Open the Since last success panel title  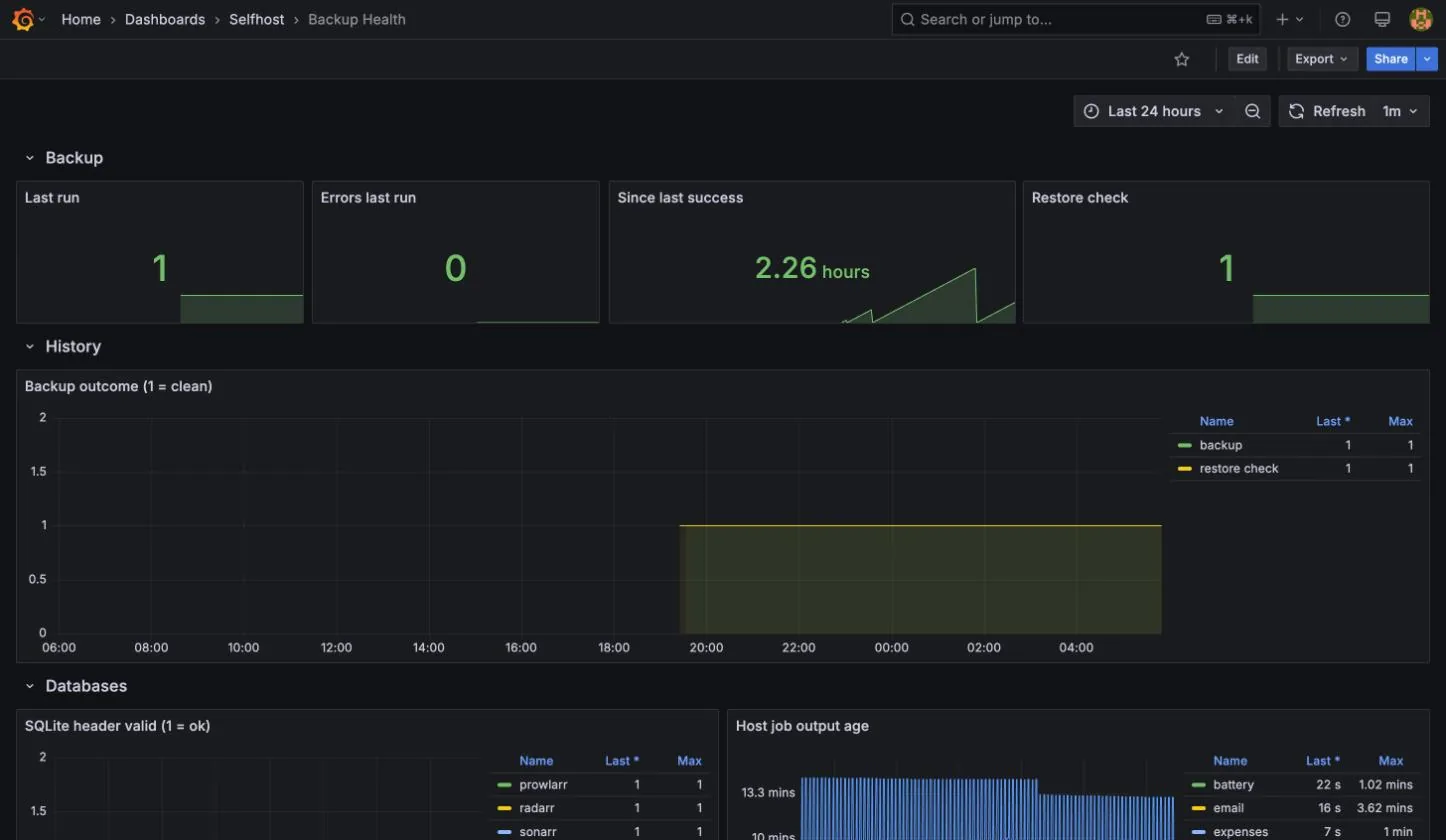[680, 198]
